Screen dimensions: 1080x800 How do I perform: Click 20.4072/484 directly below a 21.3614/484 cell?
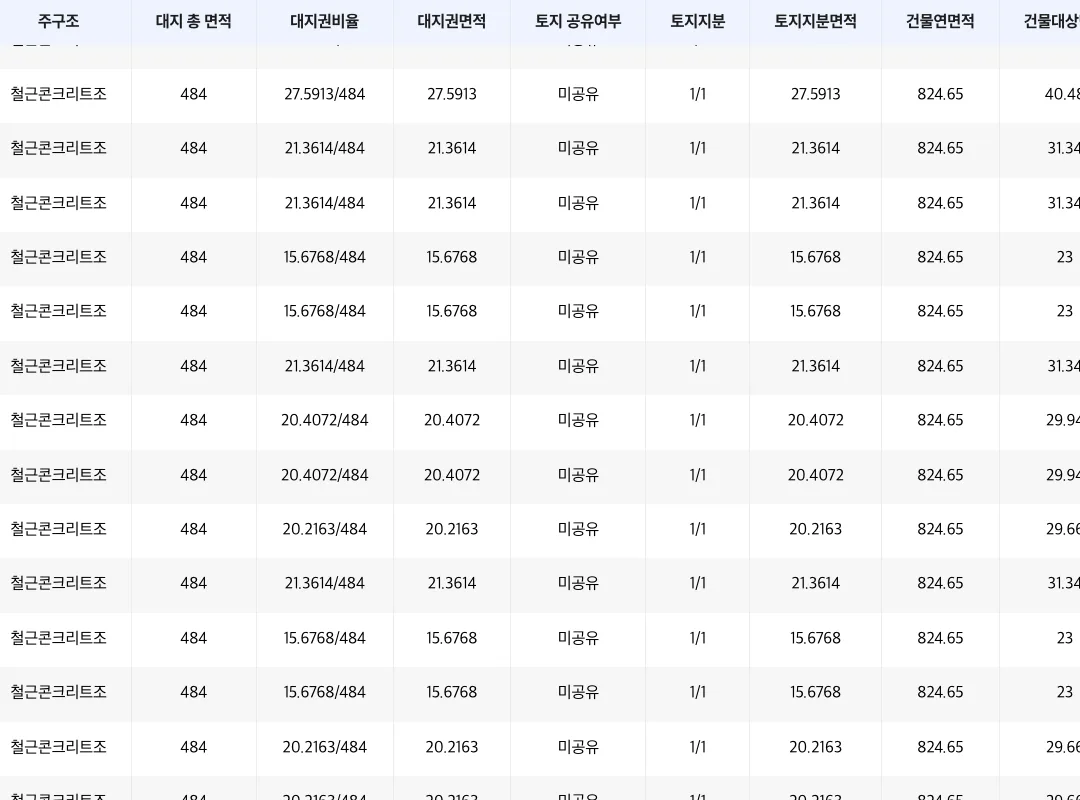tap(324, 420)
